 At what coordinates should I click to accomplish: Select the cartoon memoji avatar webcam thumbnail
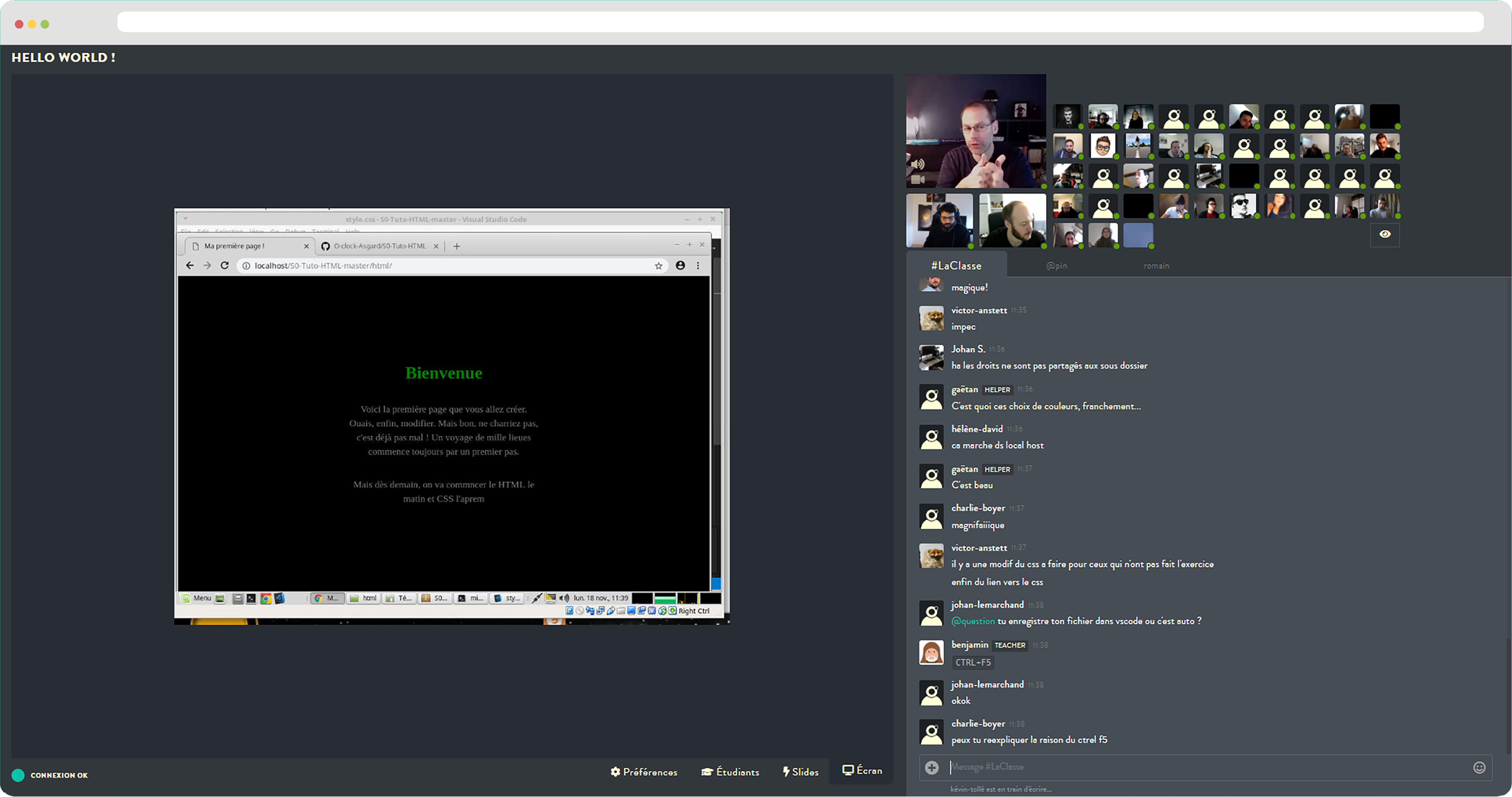pos(1103,145)
